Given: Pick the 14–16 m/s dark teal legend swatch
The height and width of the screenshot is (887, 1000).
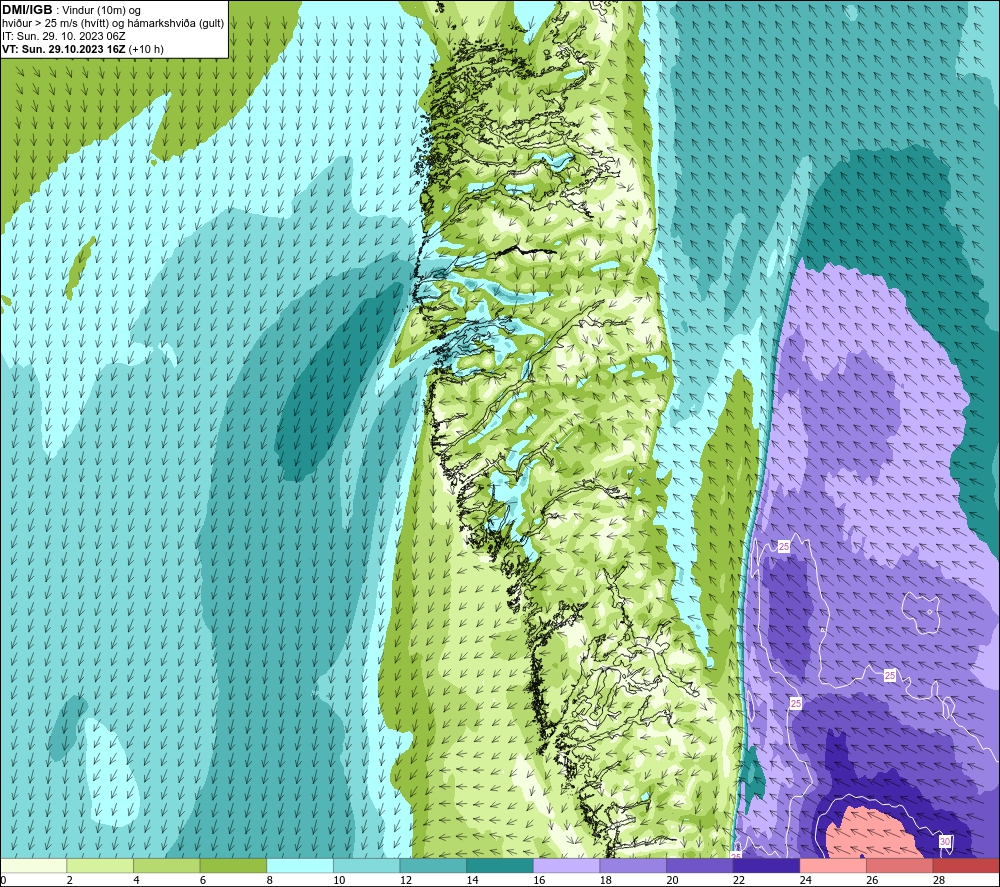Looking at the screenshot, I should pos(499,865).
